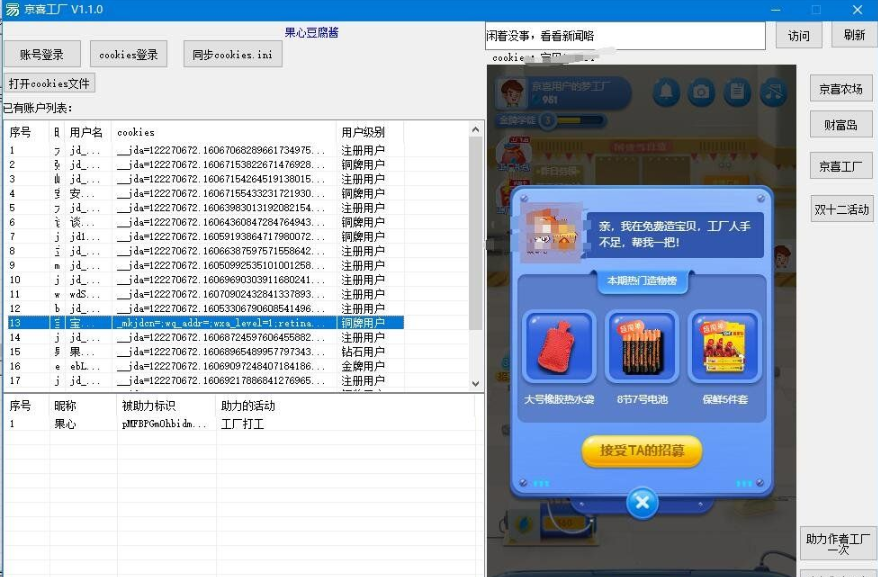
Task: Click the 助力作者工厂一次 button
Action: [x=838, y=543]
